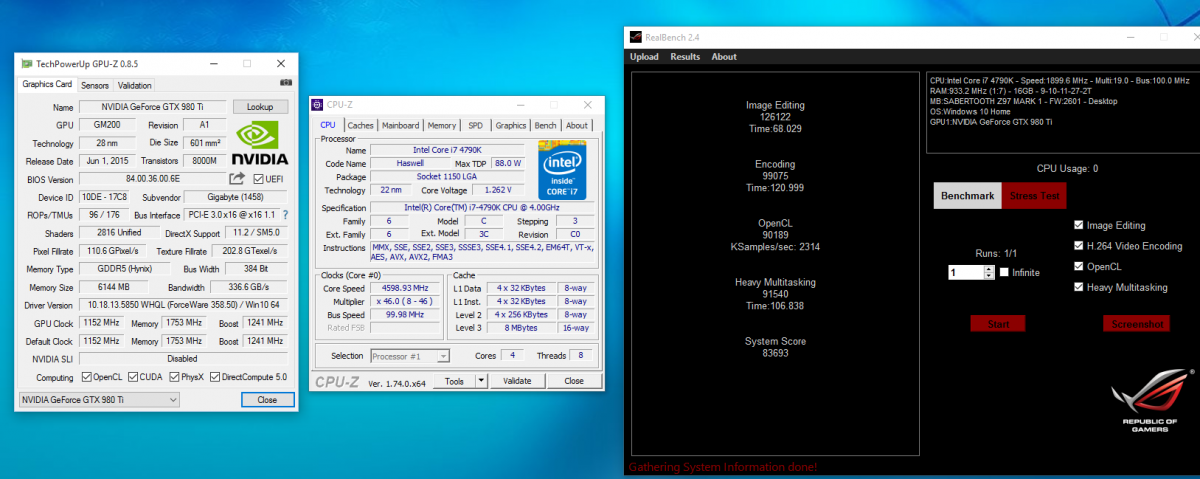Click the red Screenshot button in RealBench

[1136, 323]
